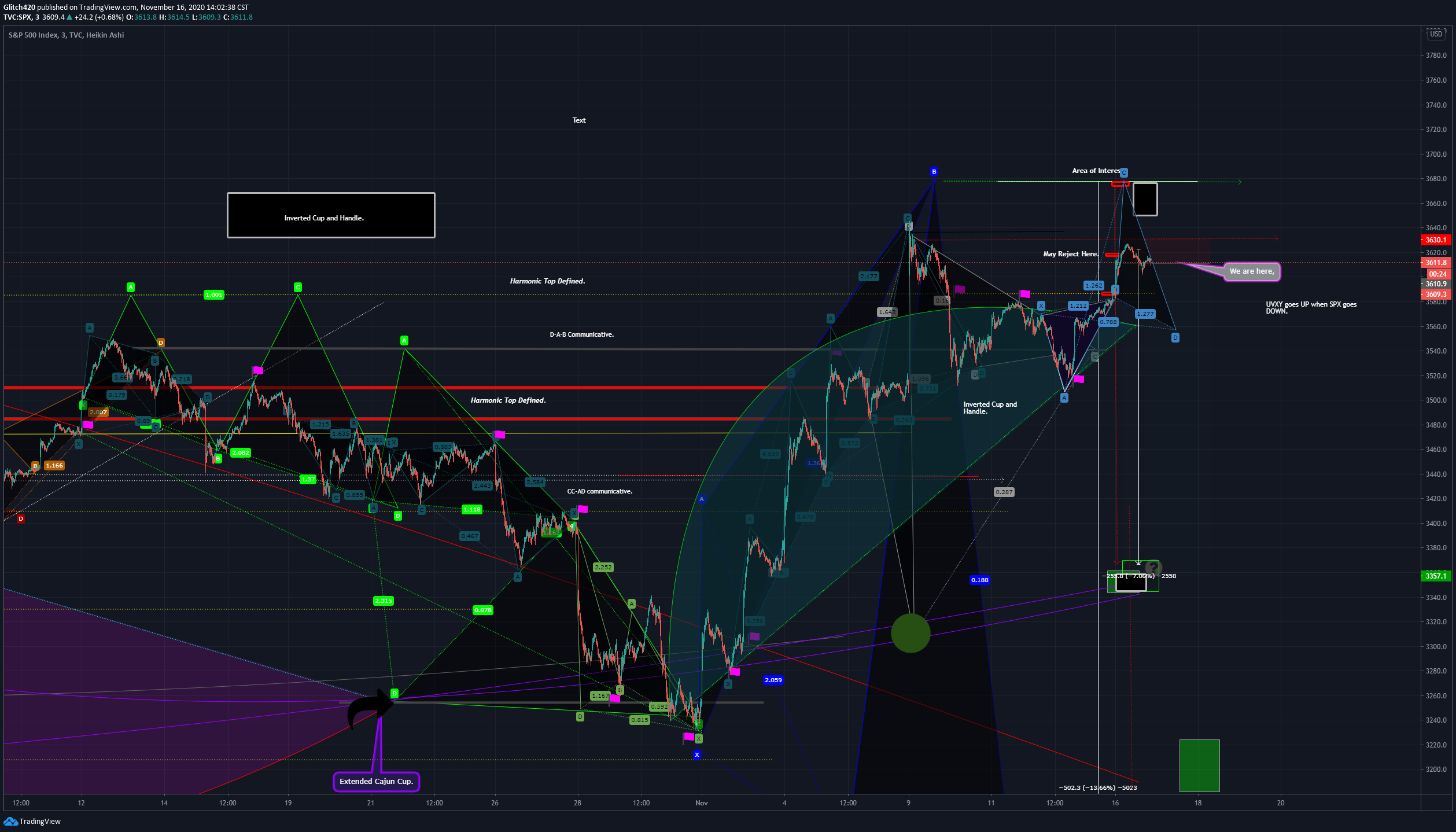
Task: Click the grey 0.287 ratio label
Action: click(1004, 492)
